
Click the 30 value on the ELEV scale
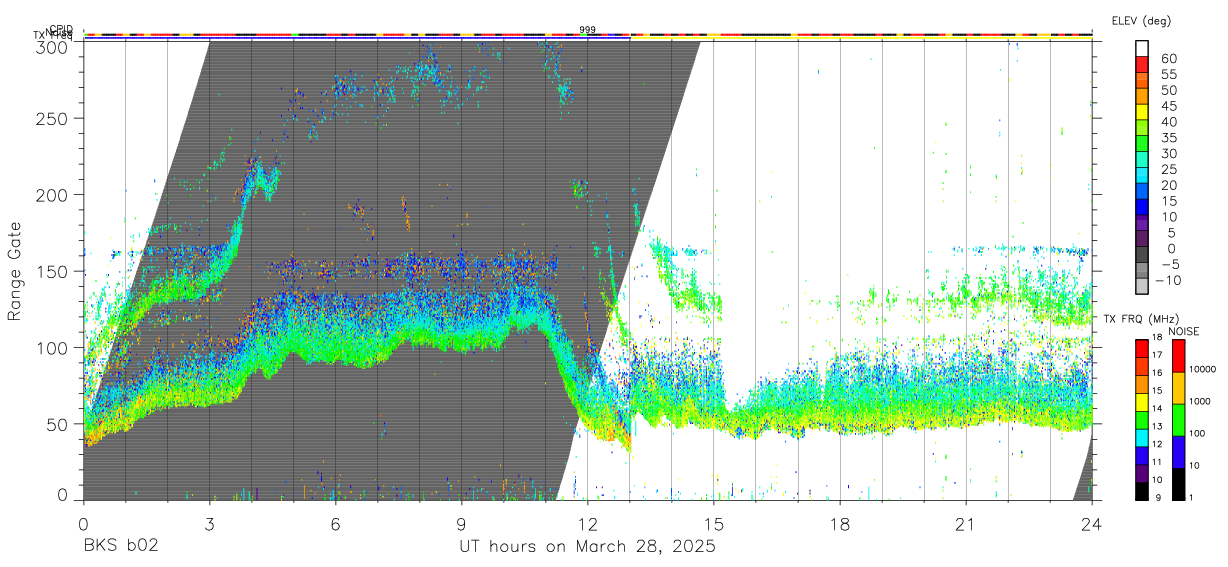coord(1169,153)
